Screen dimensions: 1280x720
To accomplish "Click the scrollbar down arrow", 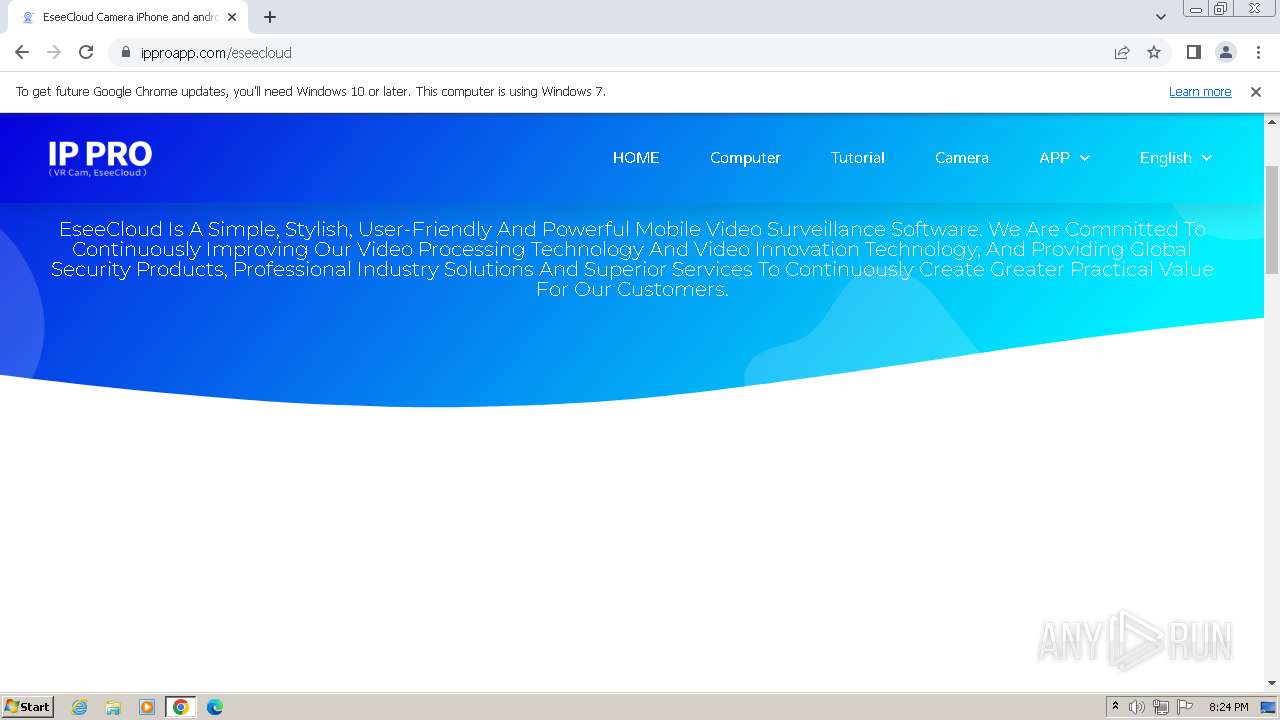I will tap(1272, 683).
